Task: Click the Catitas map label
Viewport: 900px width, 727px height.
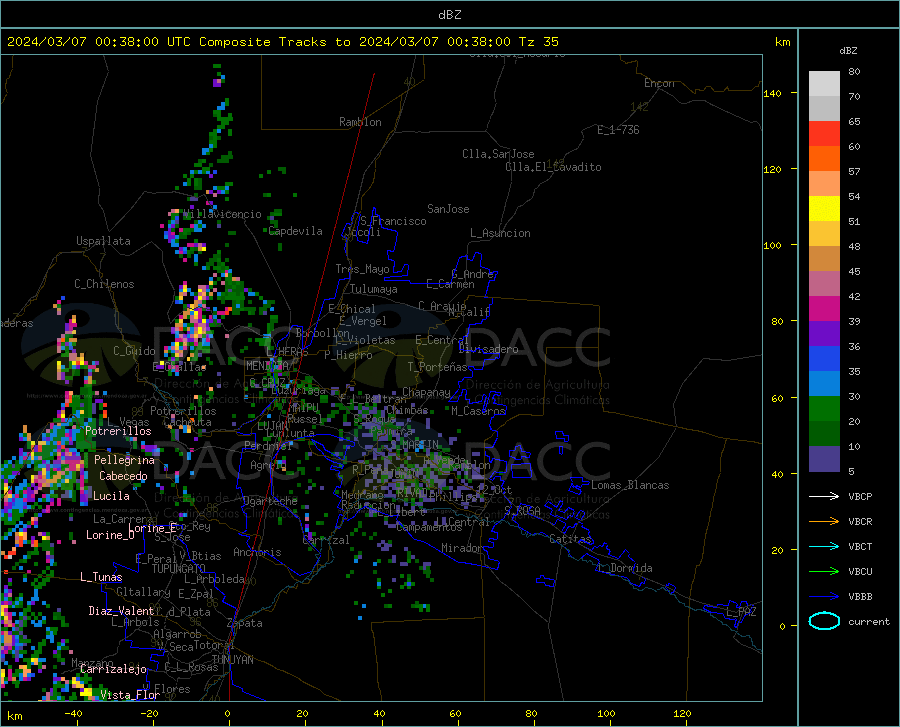Action: coord(571,539)
